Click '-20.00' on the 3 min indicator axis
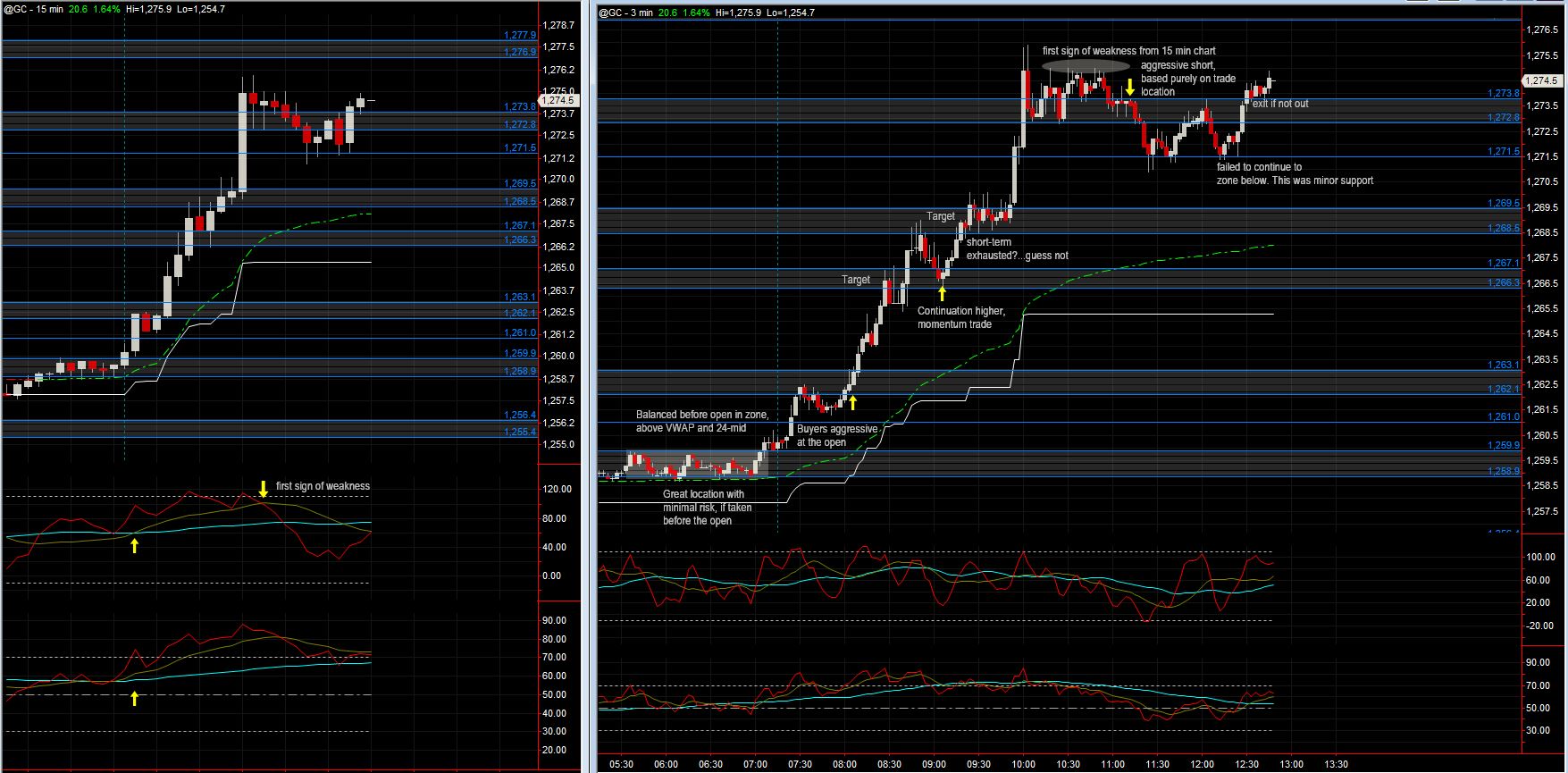 (1539, 626)
